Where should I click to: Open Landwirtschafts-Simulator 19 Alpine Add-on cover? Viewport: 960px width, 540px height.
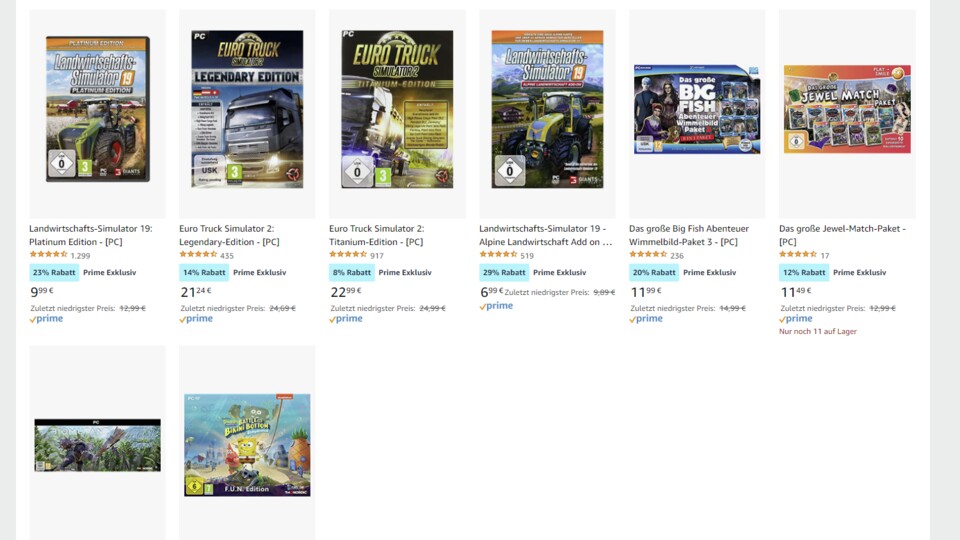(x=547, y=109)
